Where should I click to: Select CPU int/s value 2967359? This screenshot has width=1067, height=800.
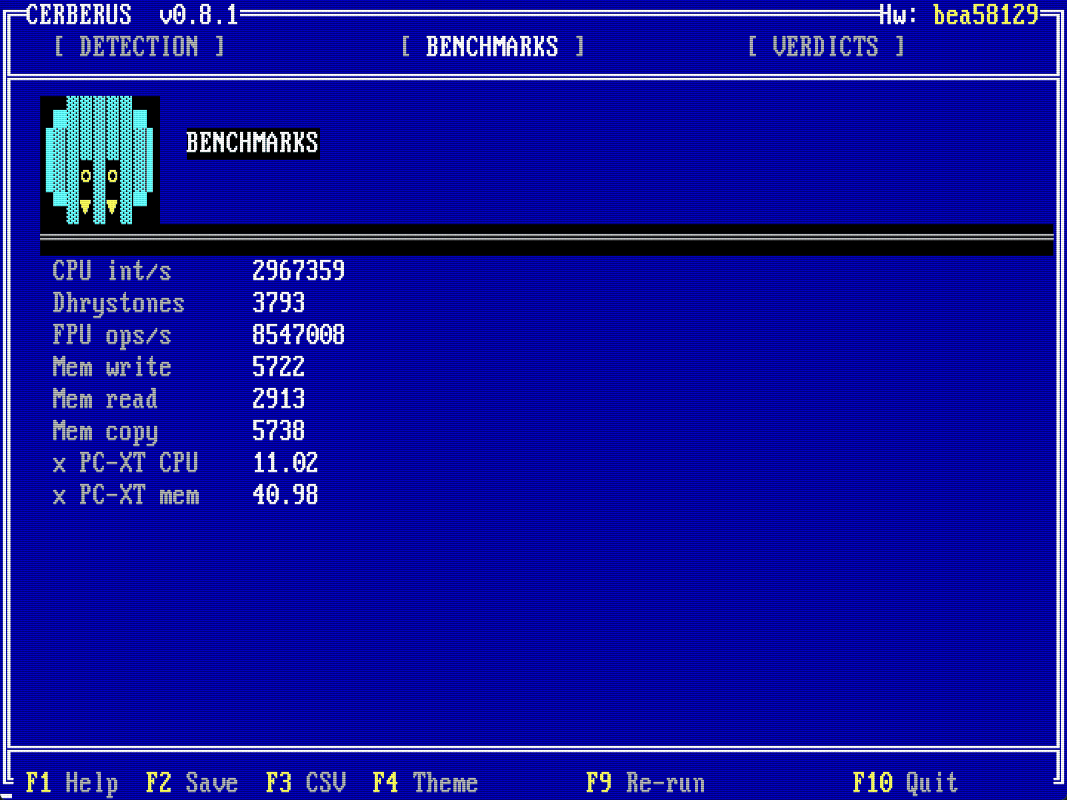(x=298, y=271)
